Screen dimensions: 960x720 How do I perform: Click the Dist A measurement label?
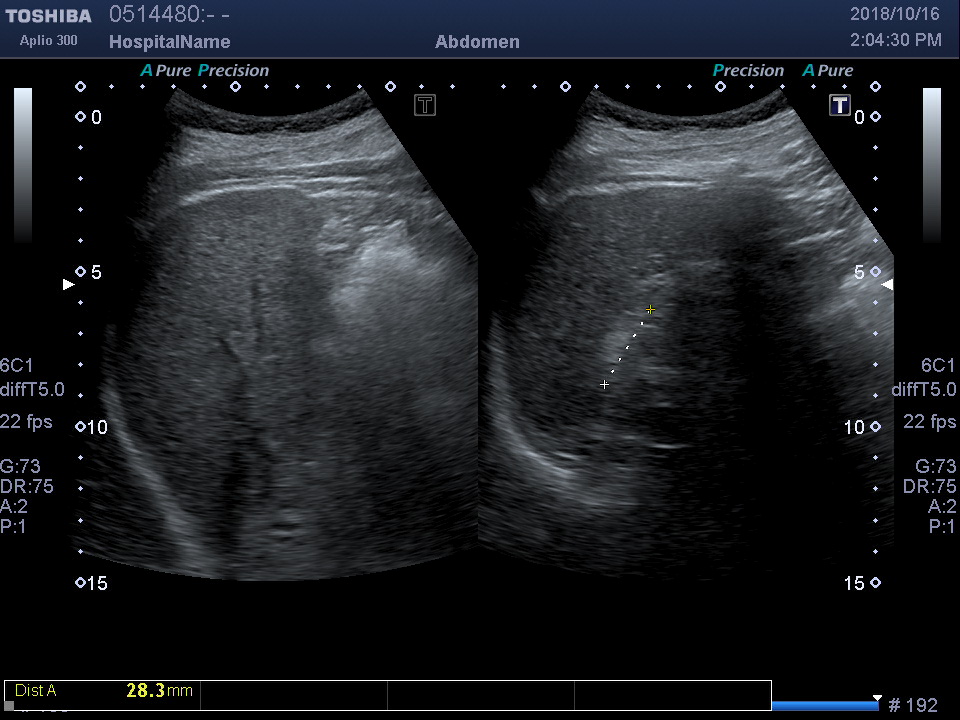click(36, 691)
